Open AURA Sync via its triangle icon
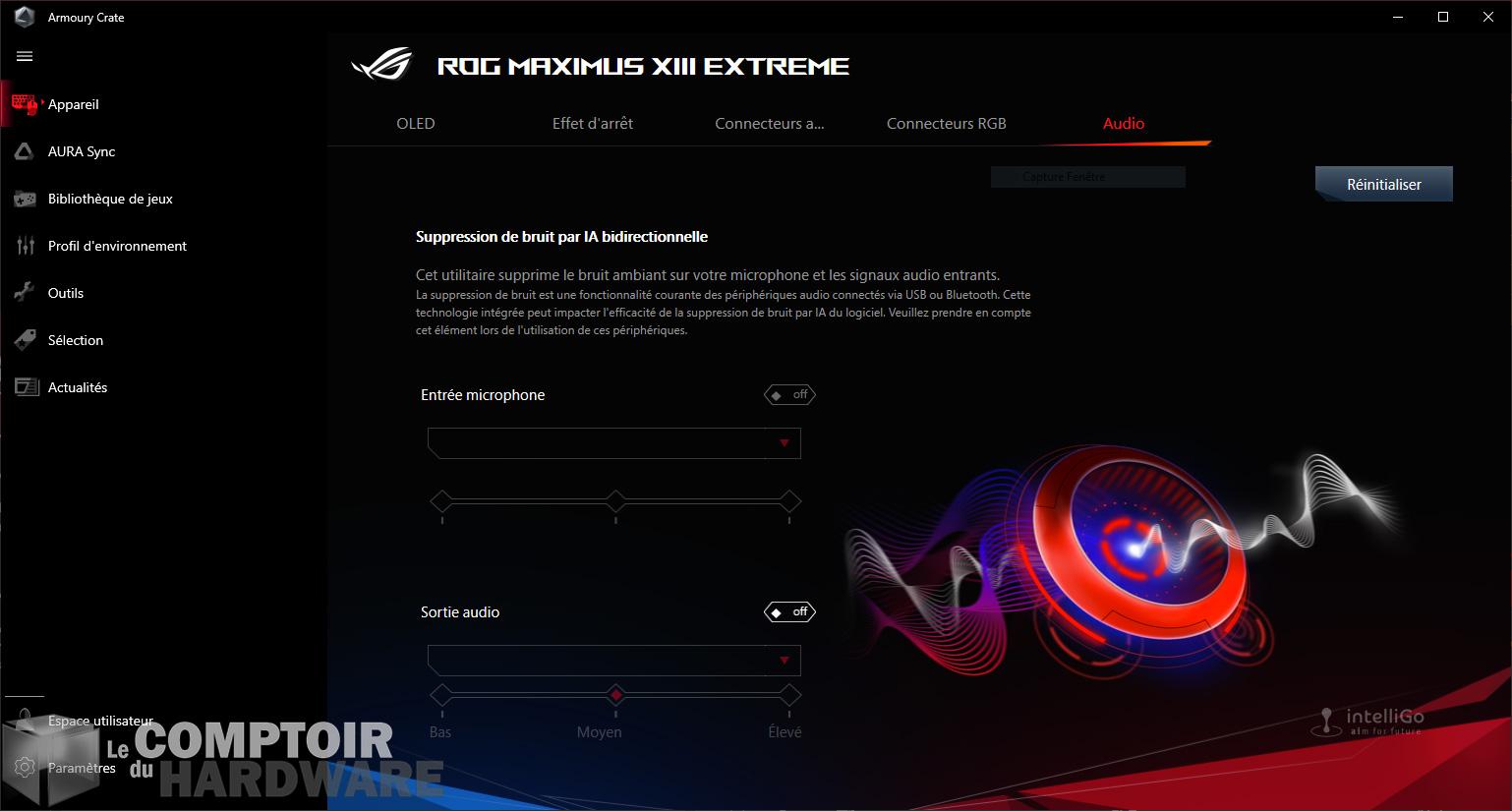Image resolution: width=1512 pixels, height=811 pixels. pyautogui.click(x=25, y=151)
